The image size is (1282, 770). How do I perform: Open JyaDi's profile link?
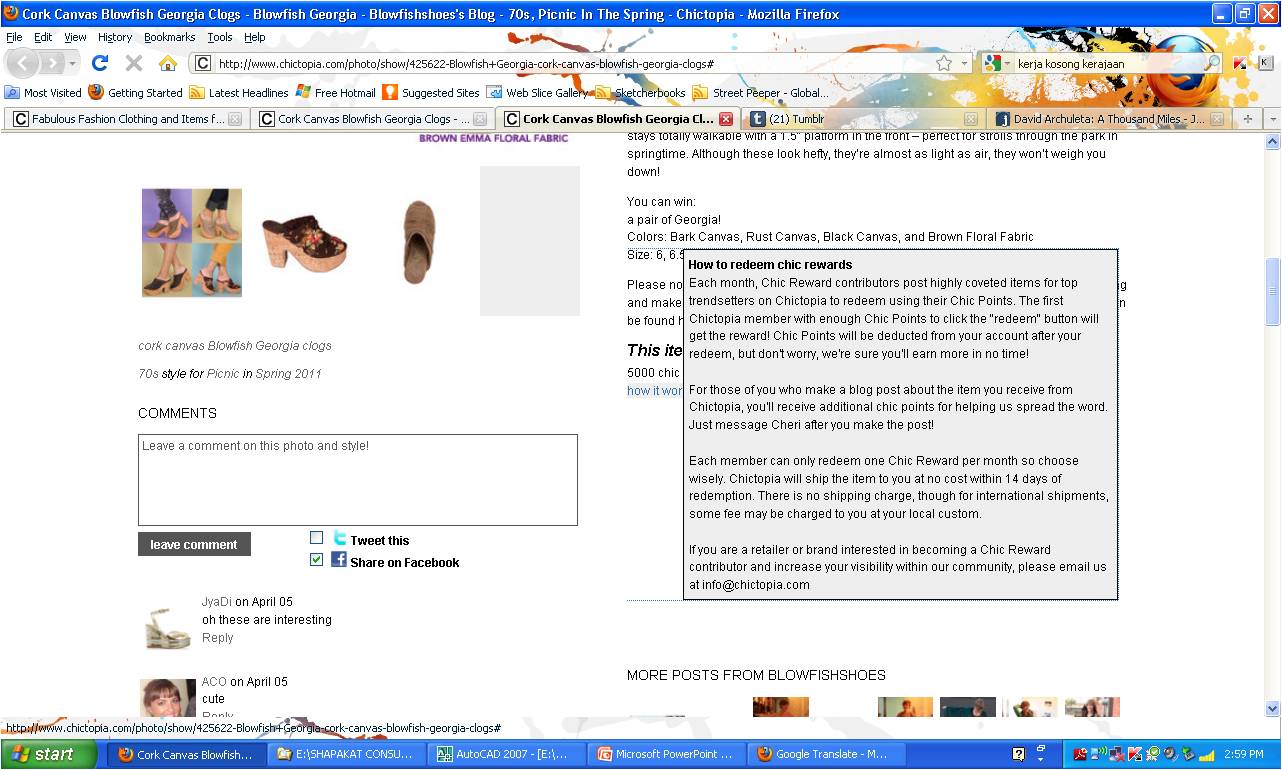(216, 602)
